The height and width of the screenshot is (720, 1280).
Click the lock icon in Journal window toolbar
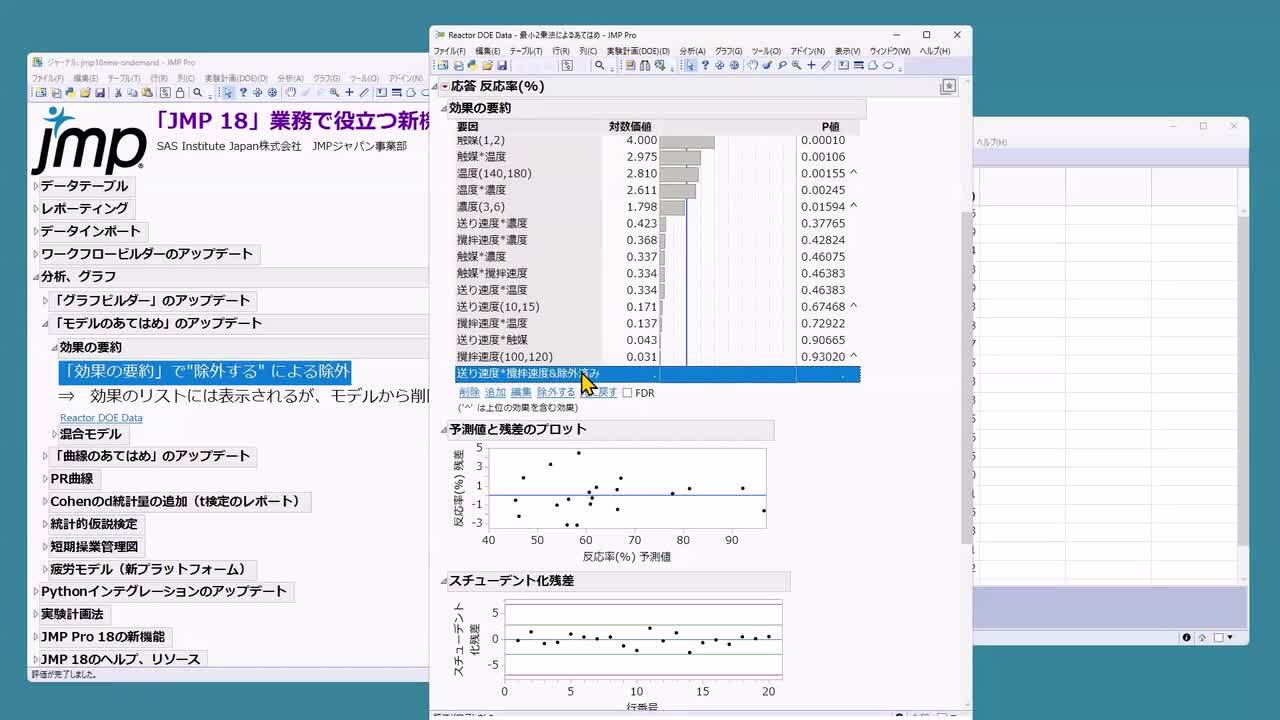(x=180, y=93)
